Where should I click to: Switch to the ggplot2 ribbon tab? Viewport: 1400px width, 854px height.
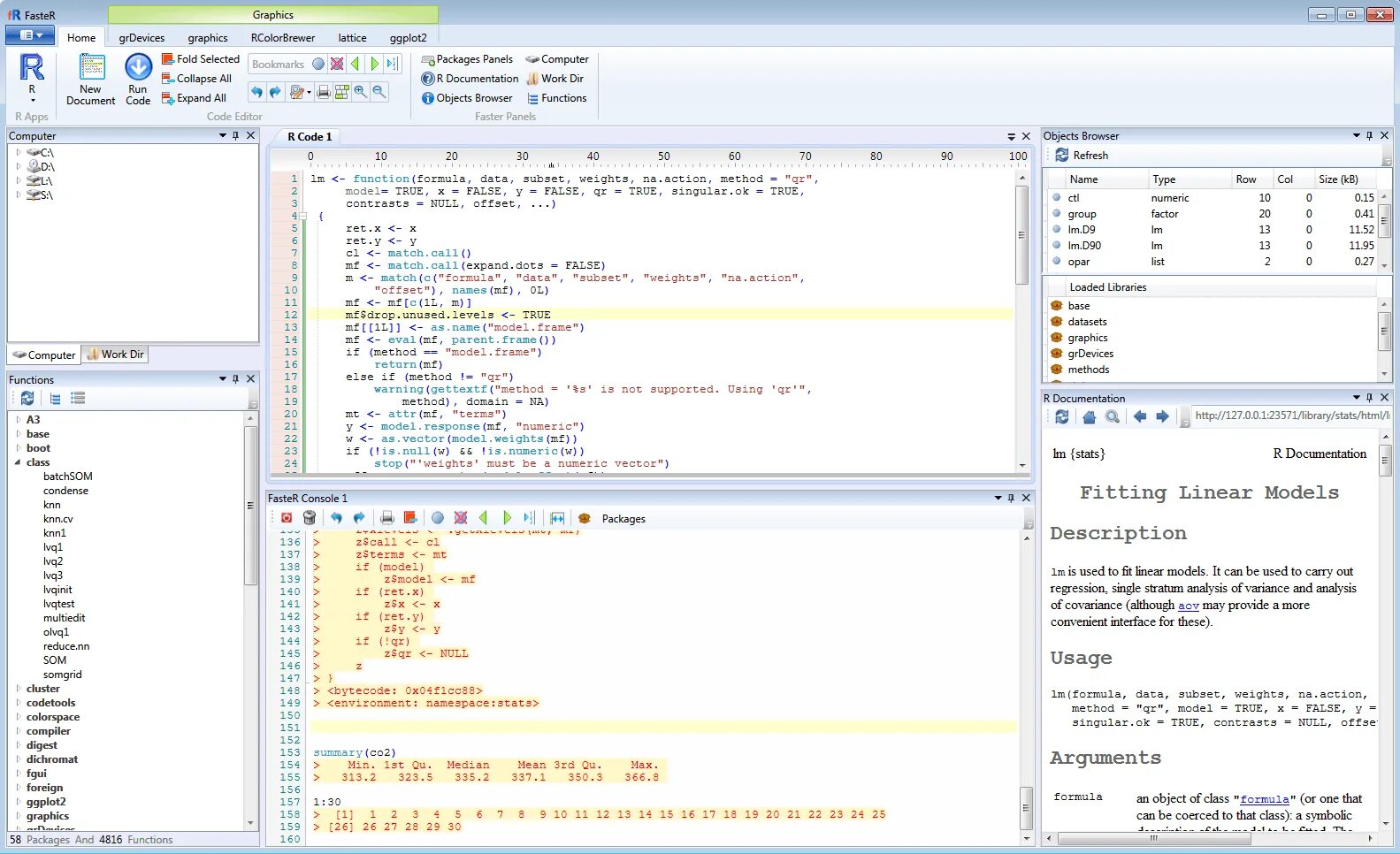tap(409, 38)
